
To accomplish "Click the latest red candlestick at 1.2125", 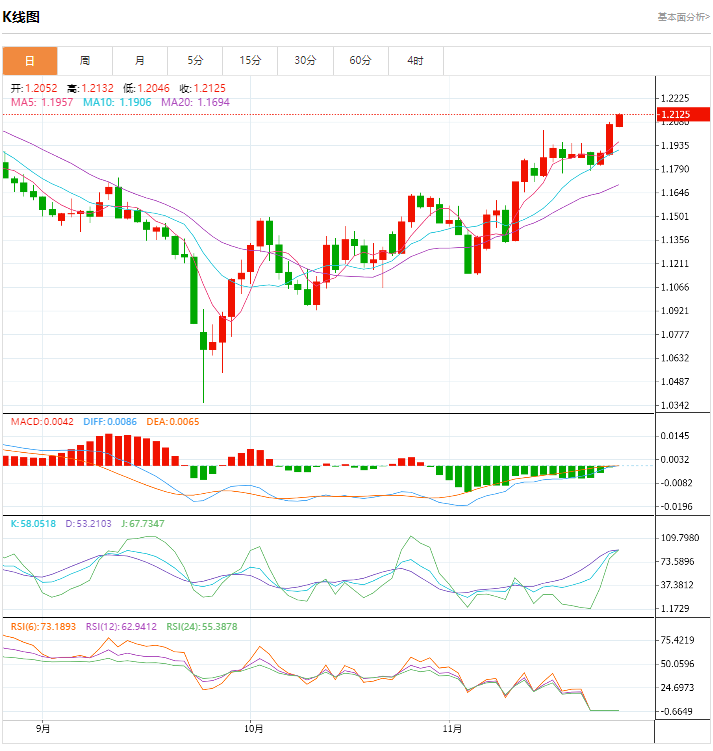I will tap(619, 120).
